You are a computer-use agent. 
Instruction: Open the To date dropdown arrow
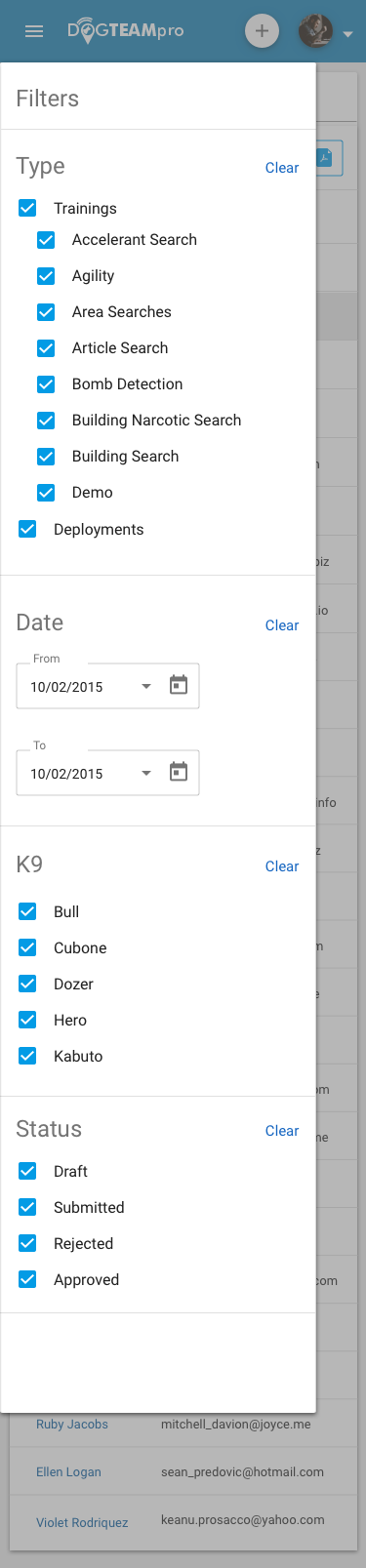[x=146, y=773]
